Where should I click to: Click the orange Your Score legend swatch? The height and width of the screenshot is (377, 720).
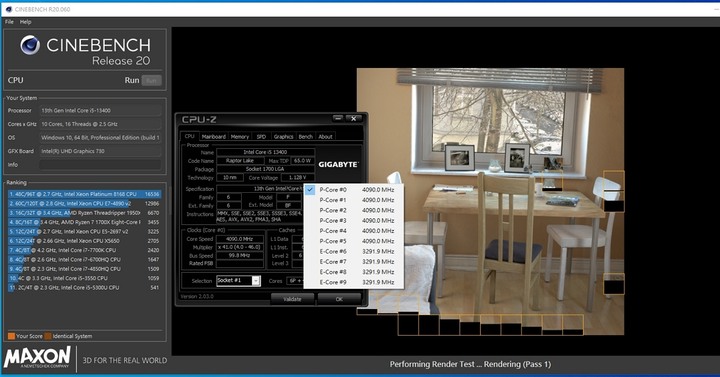pyautogui.click(x=11, y=336)
